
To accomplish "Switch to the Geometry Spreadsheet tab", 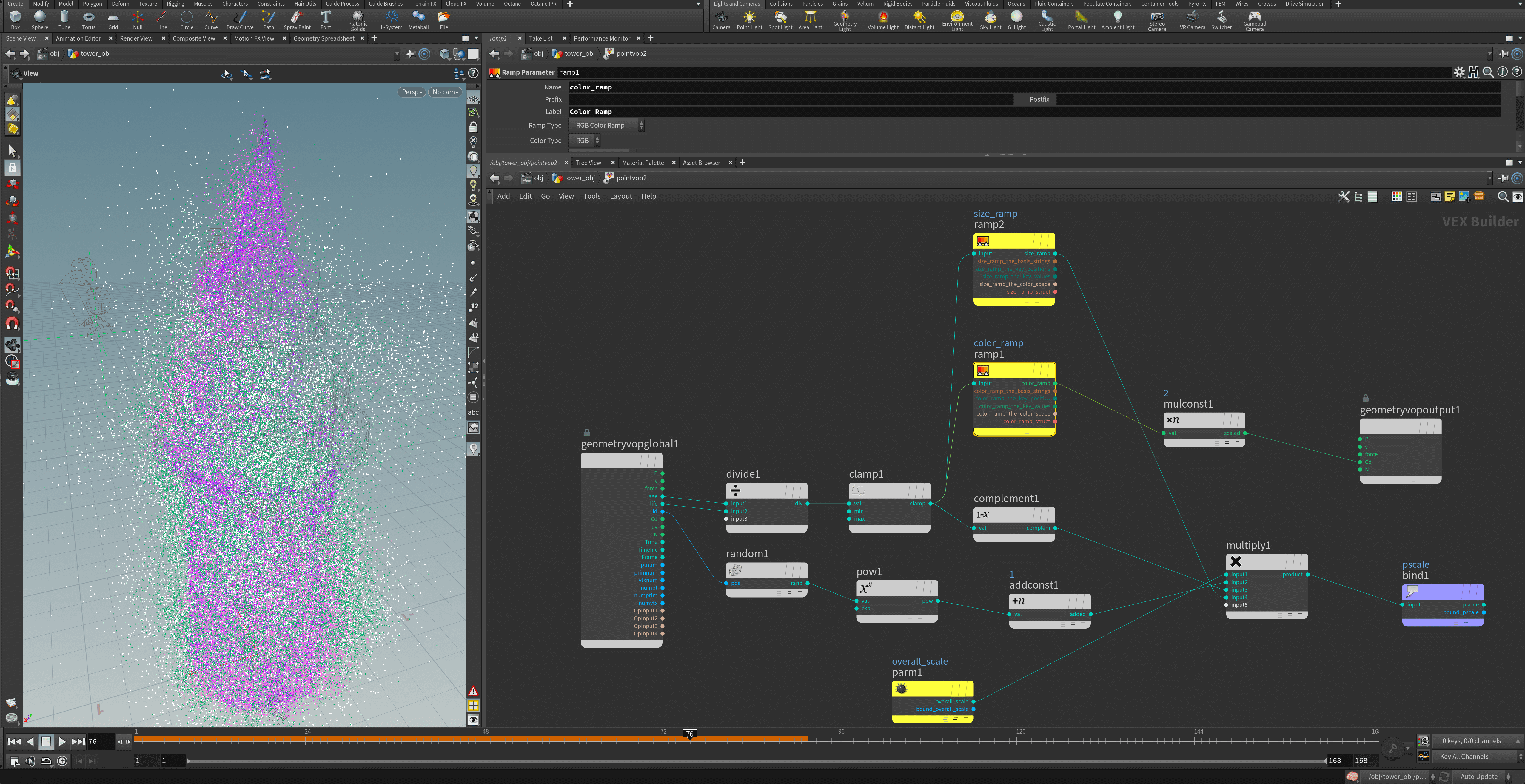I will 323,38.
